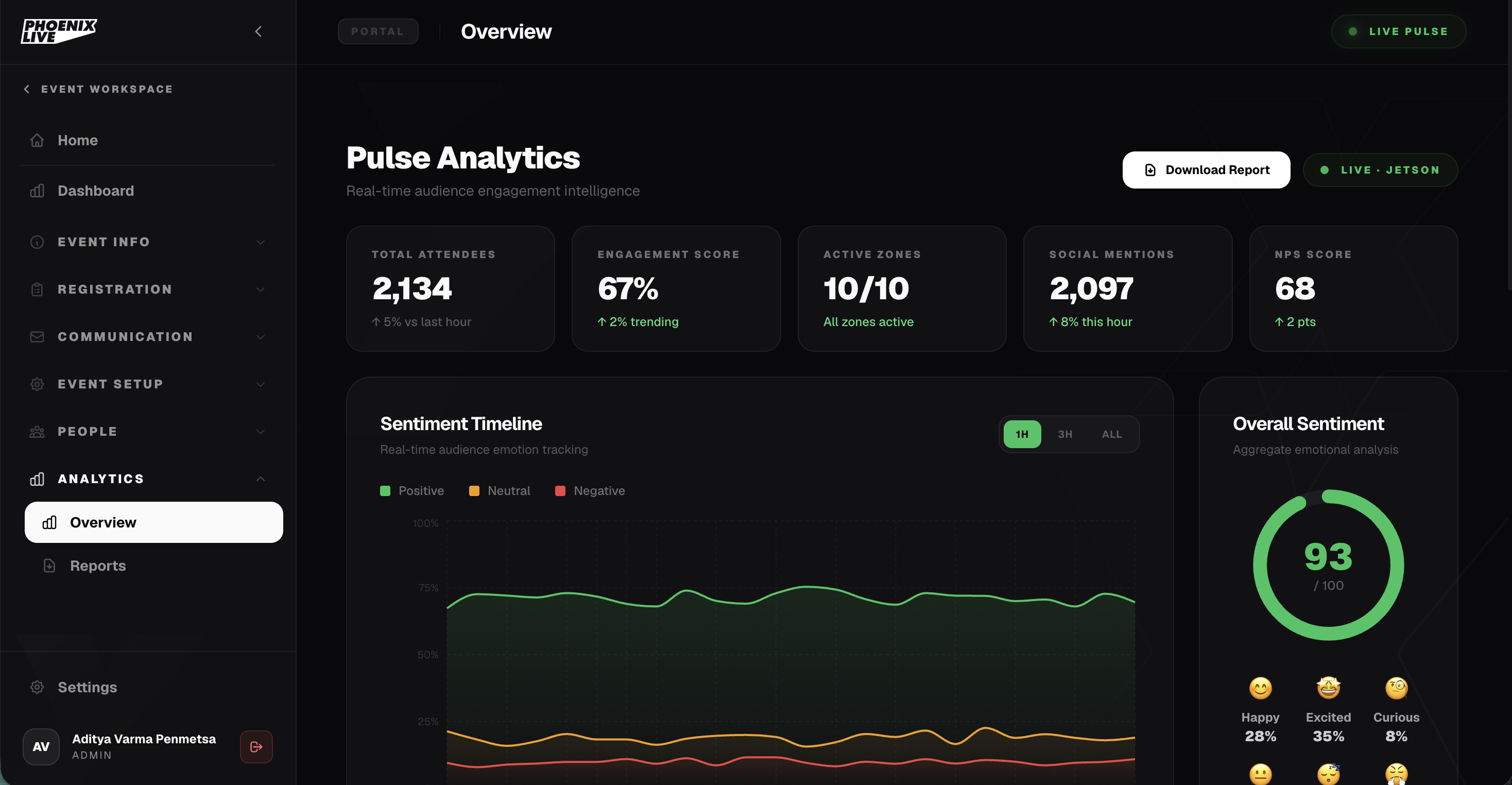The width and height of the screenshot is (1512, 785).
Task: Expand the People section chevron
Action: click(x=261, y=432)
